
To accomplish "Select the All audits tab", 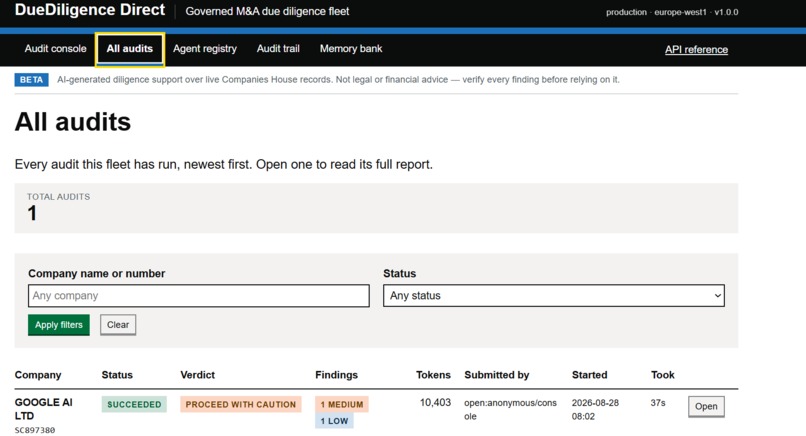I will coord(130,49).
